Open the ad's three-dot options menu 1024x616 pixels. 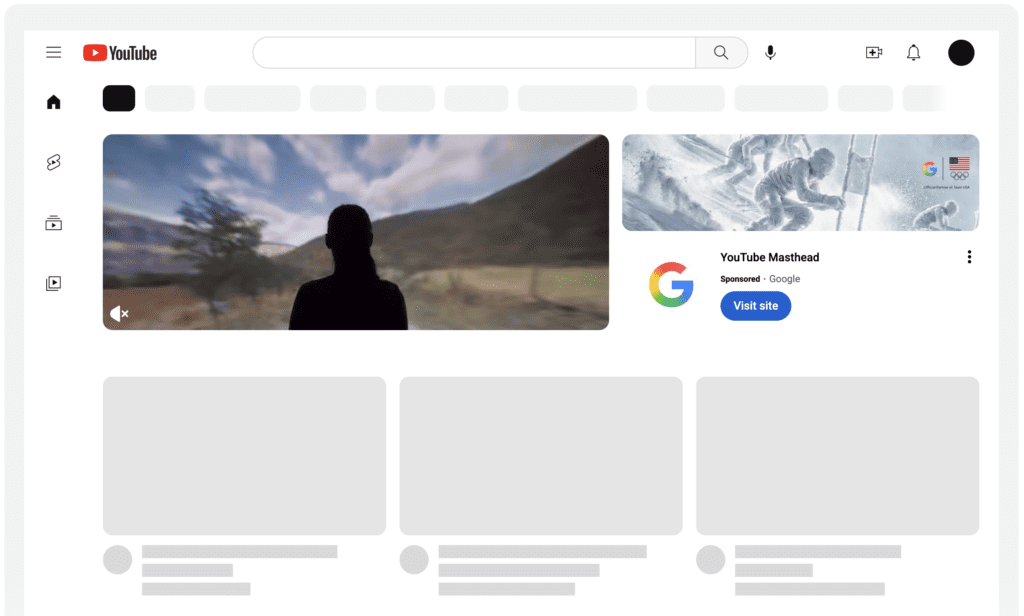[968, 257]
